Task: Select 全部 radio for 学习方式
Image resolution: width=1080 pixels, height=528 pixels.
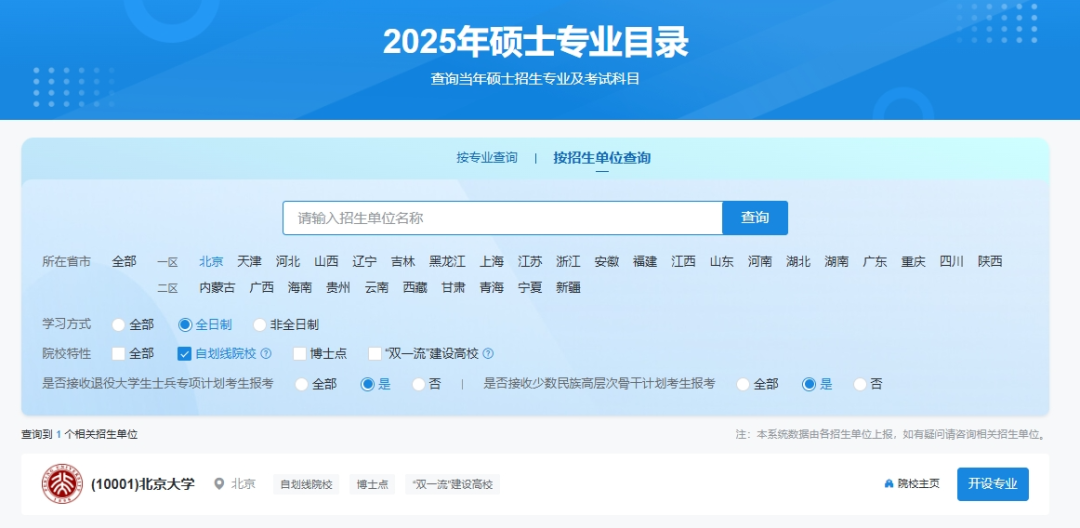Action: pyautogui.click(x=119, y=325)
